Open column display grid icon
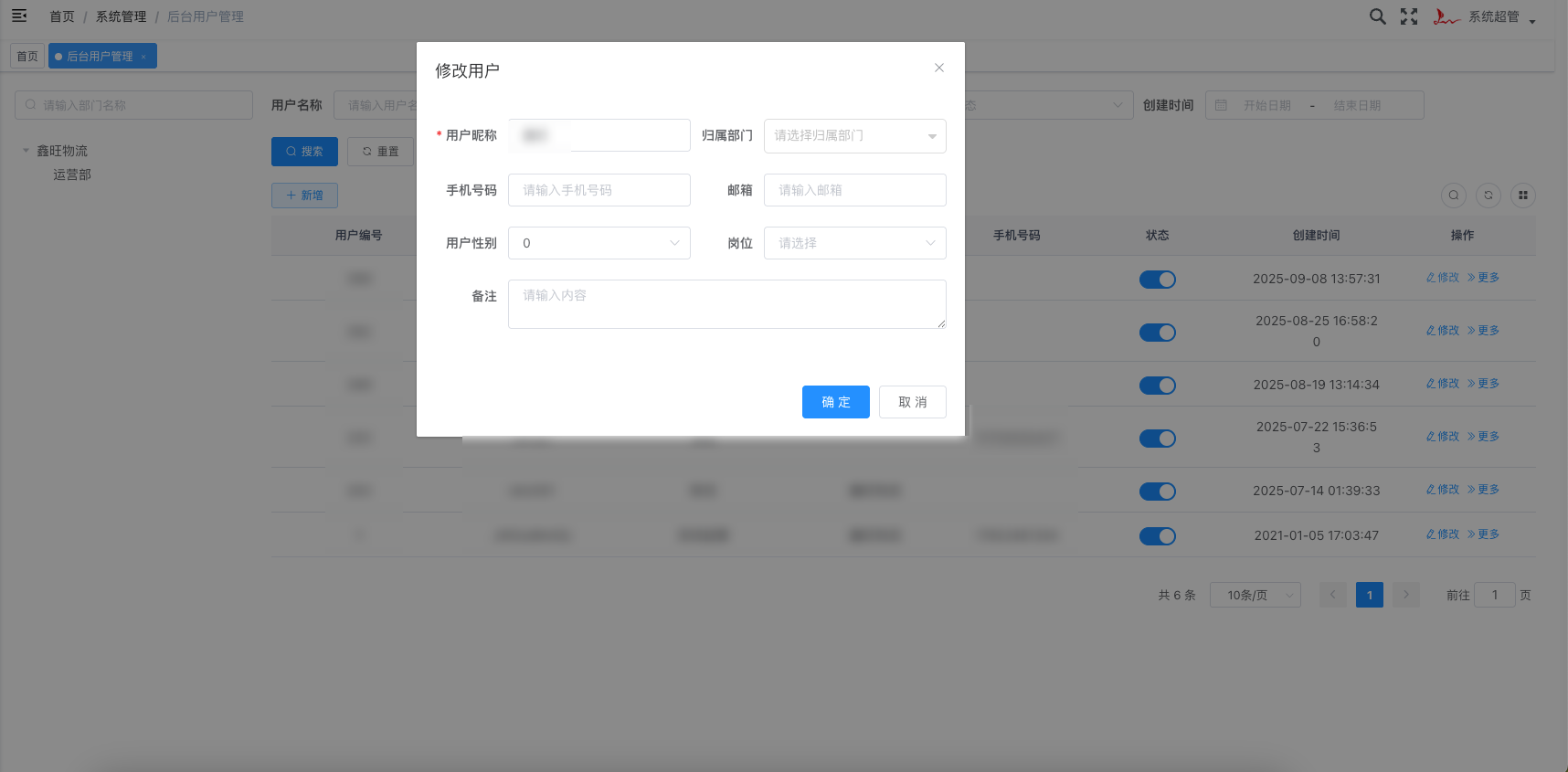Image resolution: width=1568 pixels, height=772 pixels. [1523, 196]
